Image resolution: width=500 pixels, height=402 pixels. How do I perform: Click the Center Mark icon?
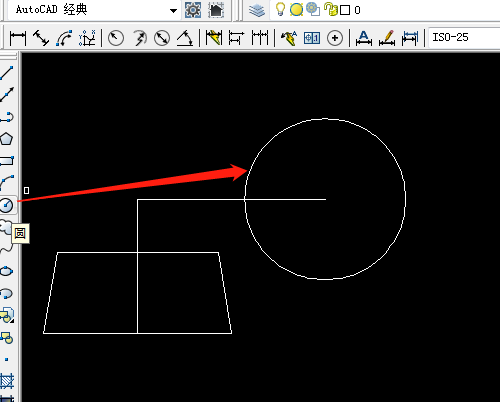335,38
